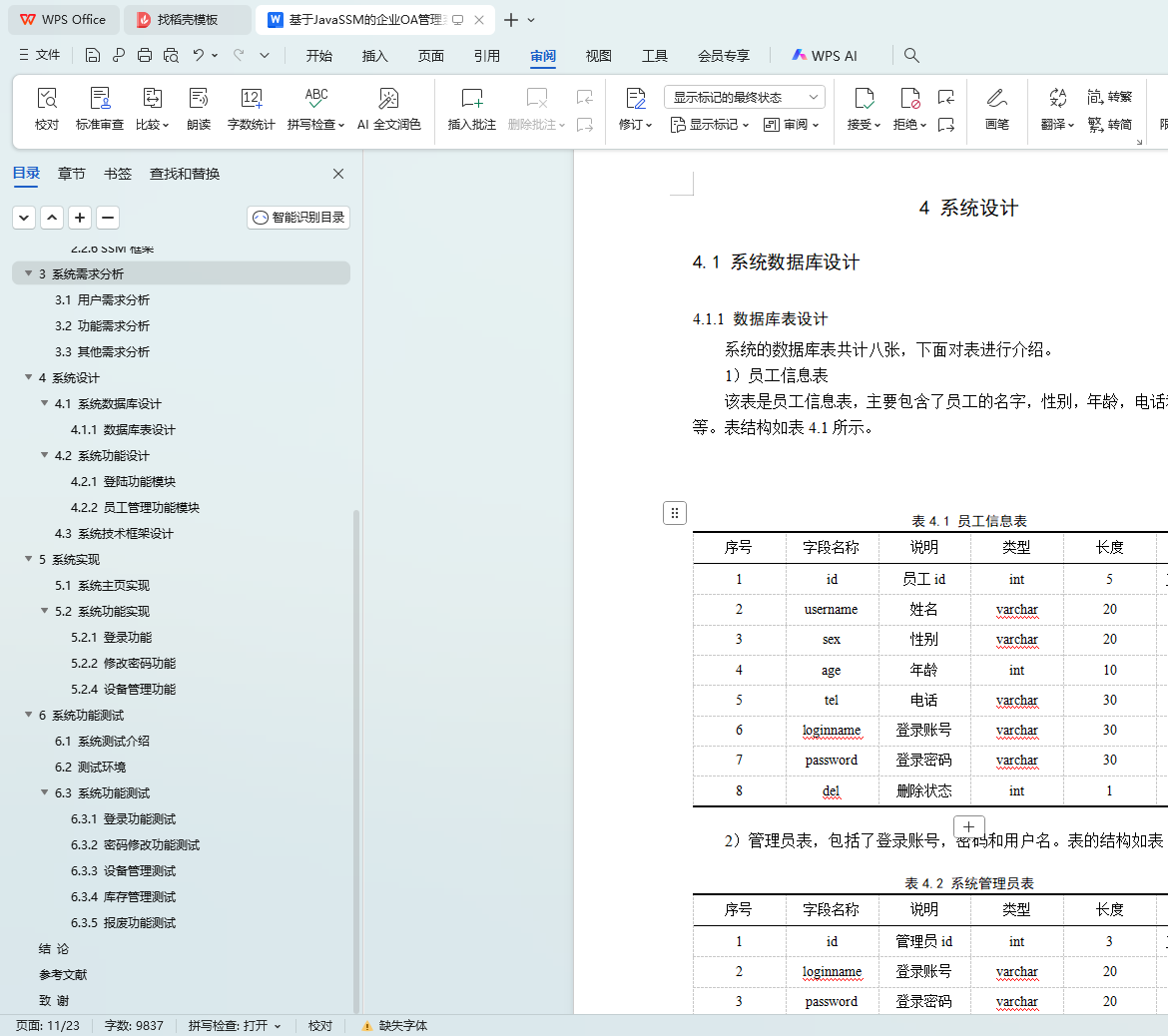Open the 审阅 pane dropdown
This screenshot has height=1036, width=1168.
[x=791, y=125]
